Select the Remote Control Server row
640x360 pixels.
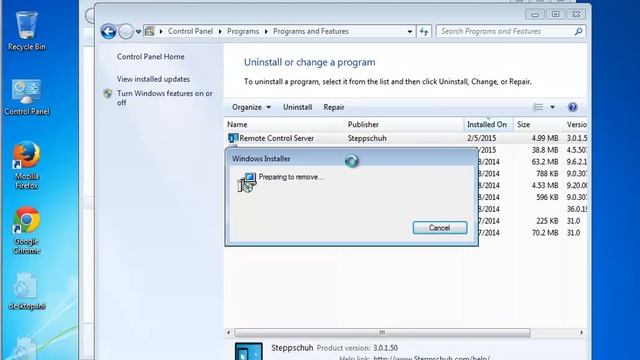(406, 138)
